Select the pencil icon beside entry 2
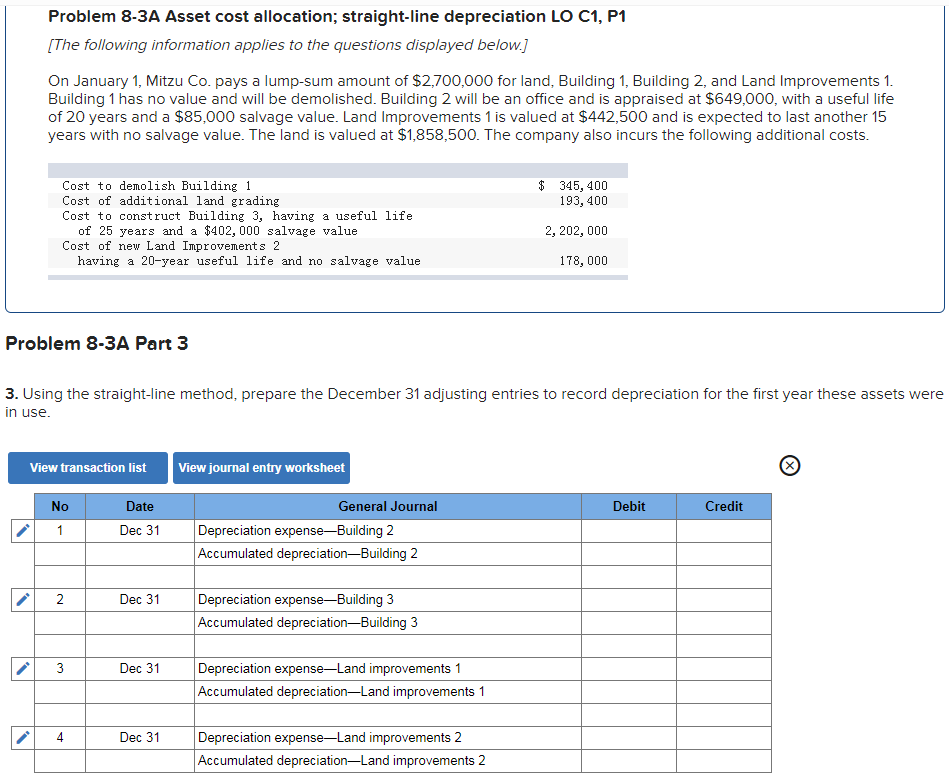Image resolution: width=949 pixels, height=778 pixels. point(21,599)
